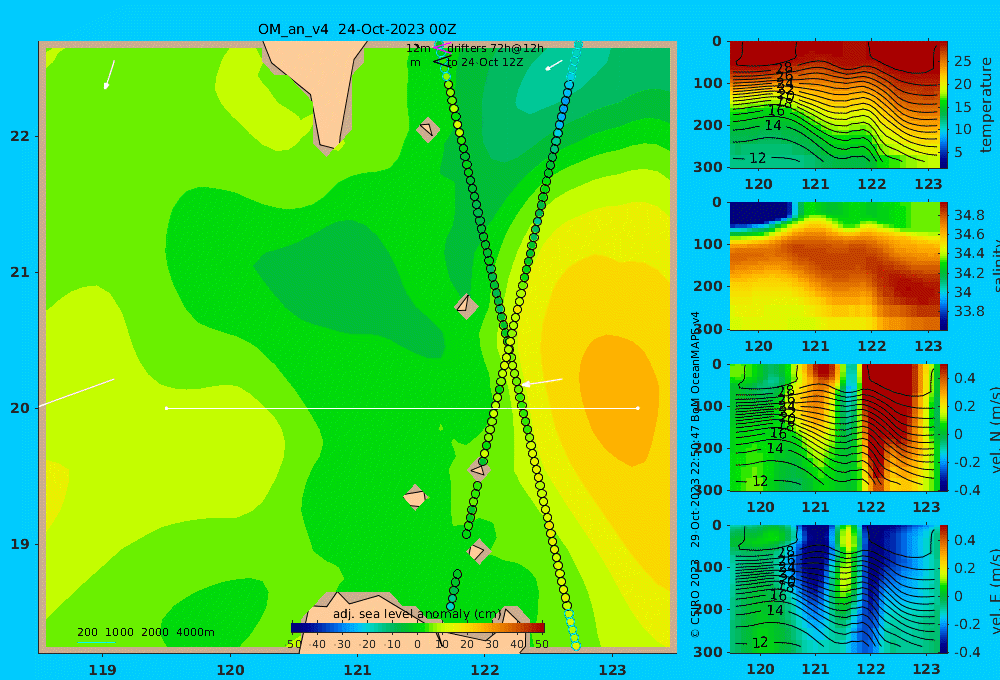Click longitude label 120 on main map

click(230, 670)
